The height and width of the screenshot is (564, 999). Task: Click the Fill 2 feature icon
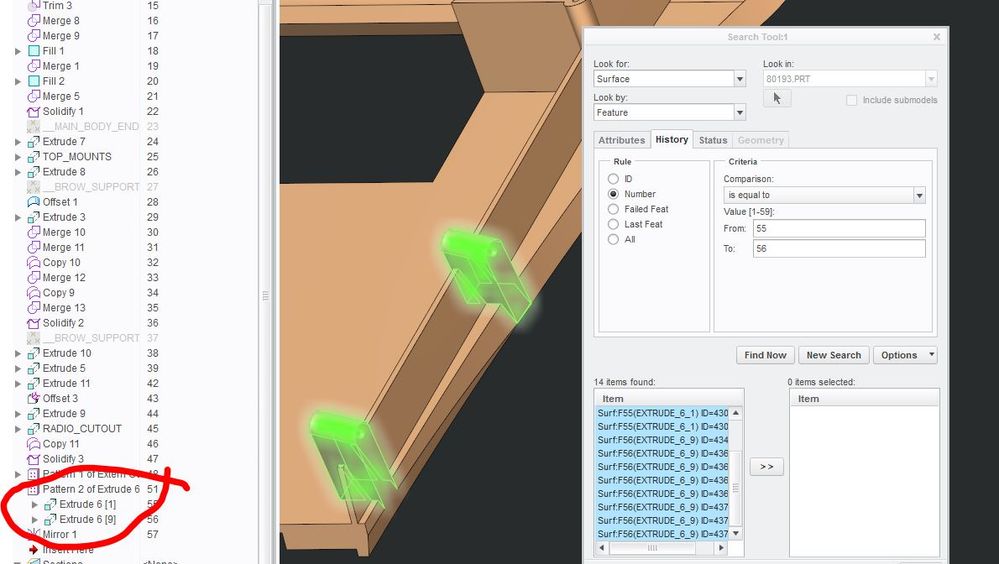34,81
